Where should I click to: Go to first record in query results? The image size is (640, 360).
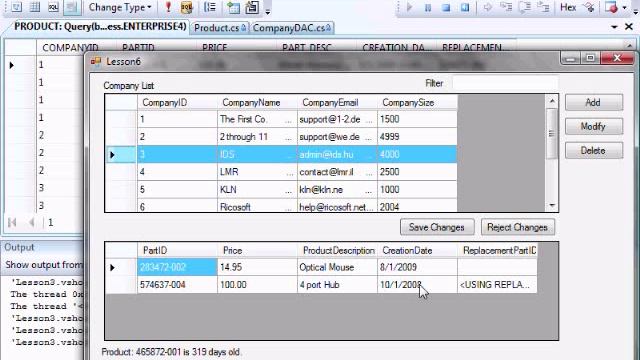[x=12, y=222]
